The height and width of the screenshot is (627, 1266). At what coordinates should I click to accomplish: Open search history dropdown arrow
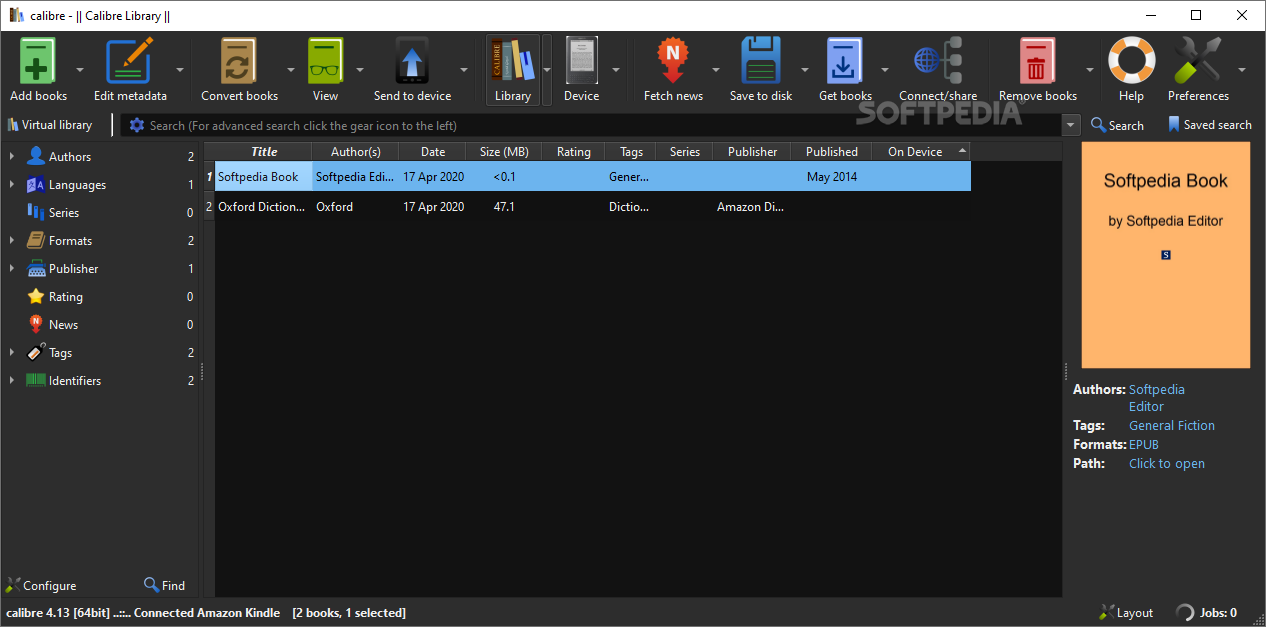(x=1072, y=126)
